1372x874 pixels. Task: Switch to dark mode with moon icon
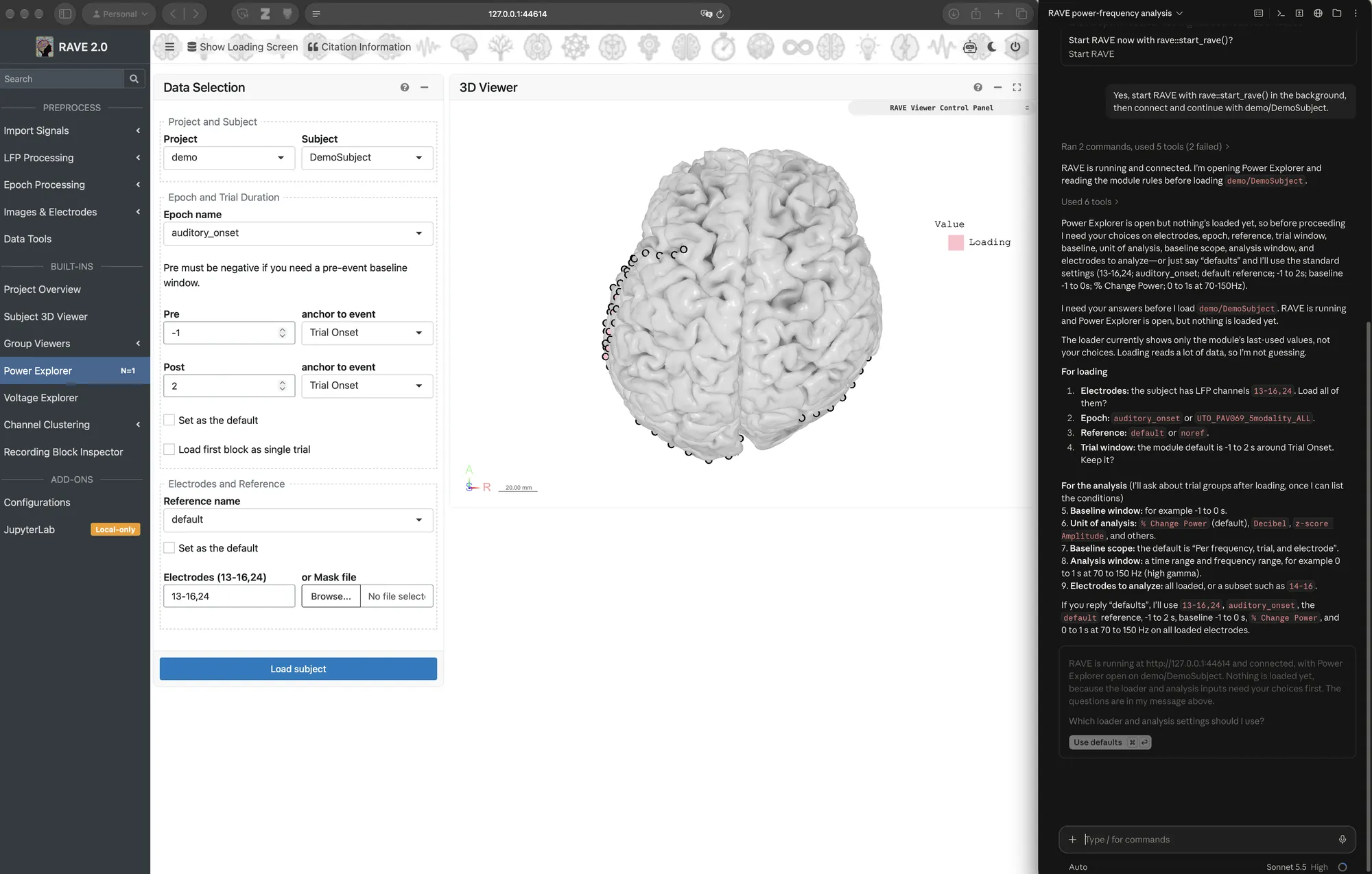pyautogui.click(x=992, y=47)
